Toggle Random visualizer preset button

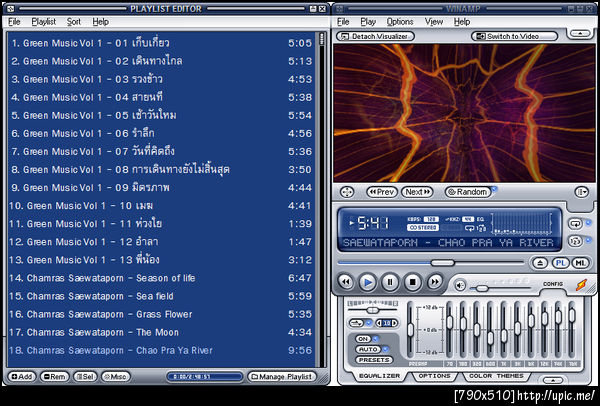pyautogui.click(x=468, y=192)
